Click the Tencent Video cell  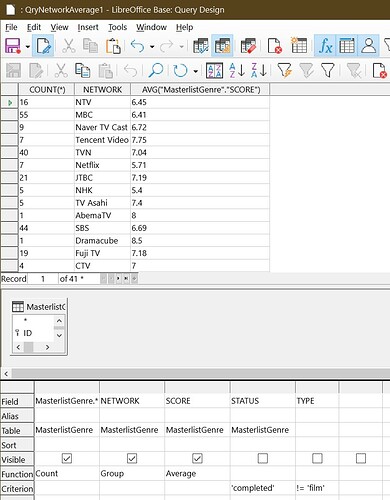[102, 140]
